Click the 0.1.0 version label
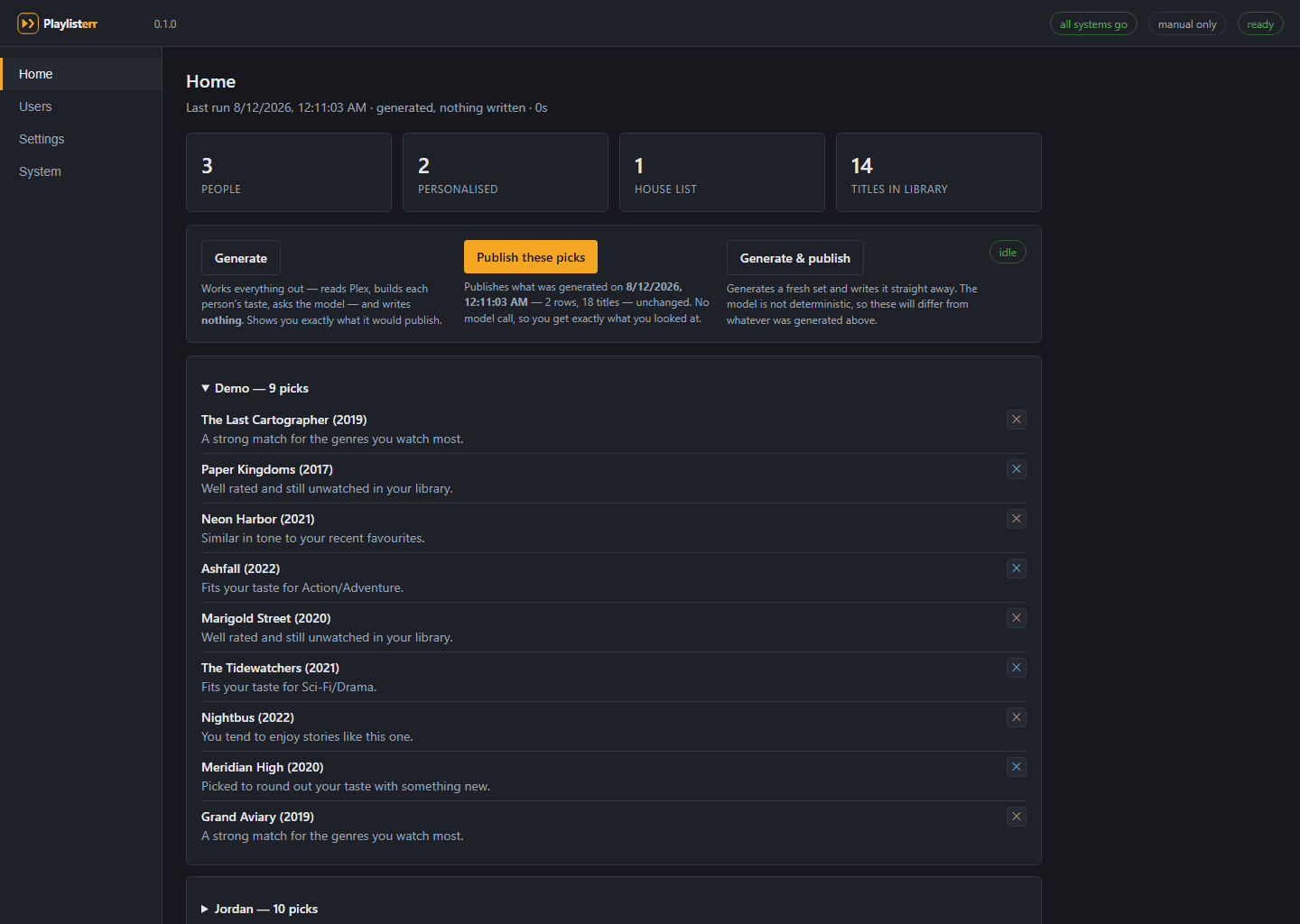Image resolution: width=1300 pixels, height=924 pixels. point(165,24)
